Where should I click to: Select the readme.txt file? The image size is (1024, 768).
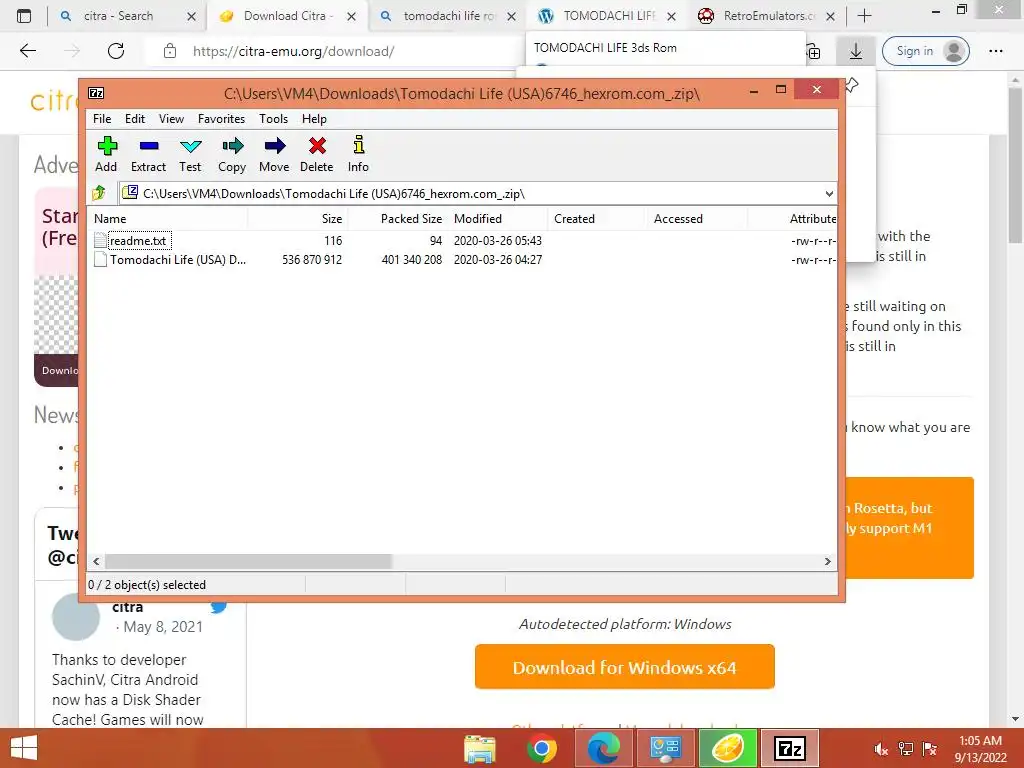[138, 240]
